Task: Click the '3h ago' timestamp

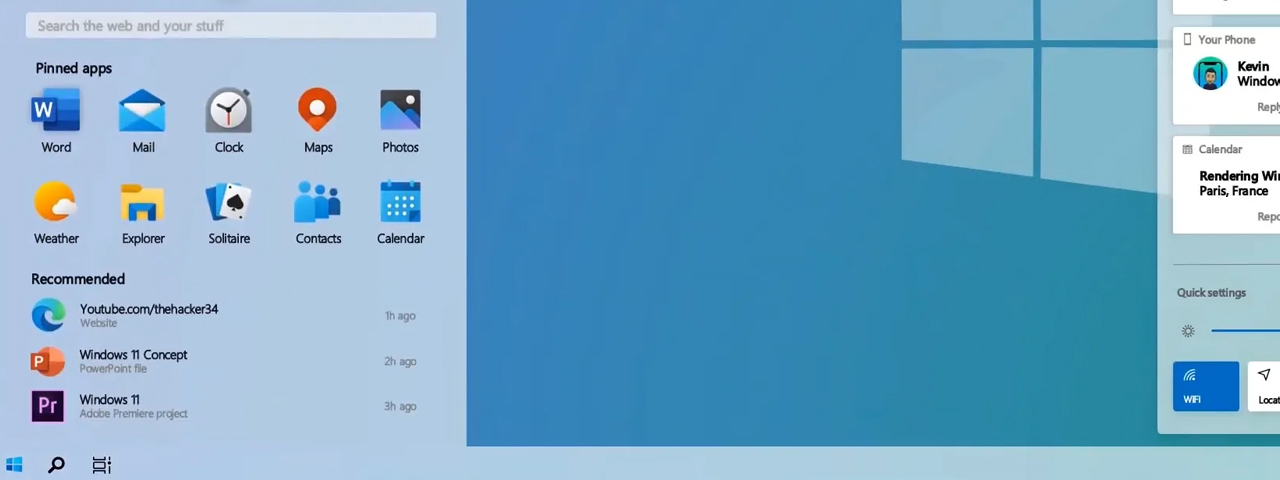Action: pos(400,406)
